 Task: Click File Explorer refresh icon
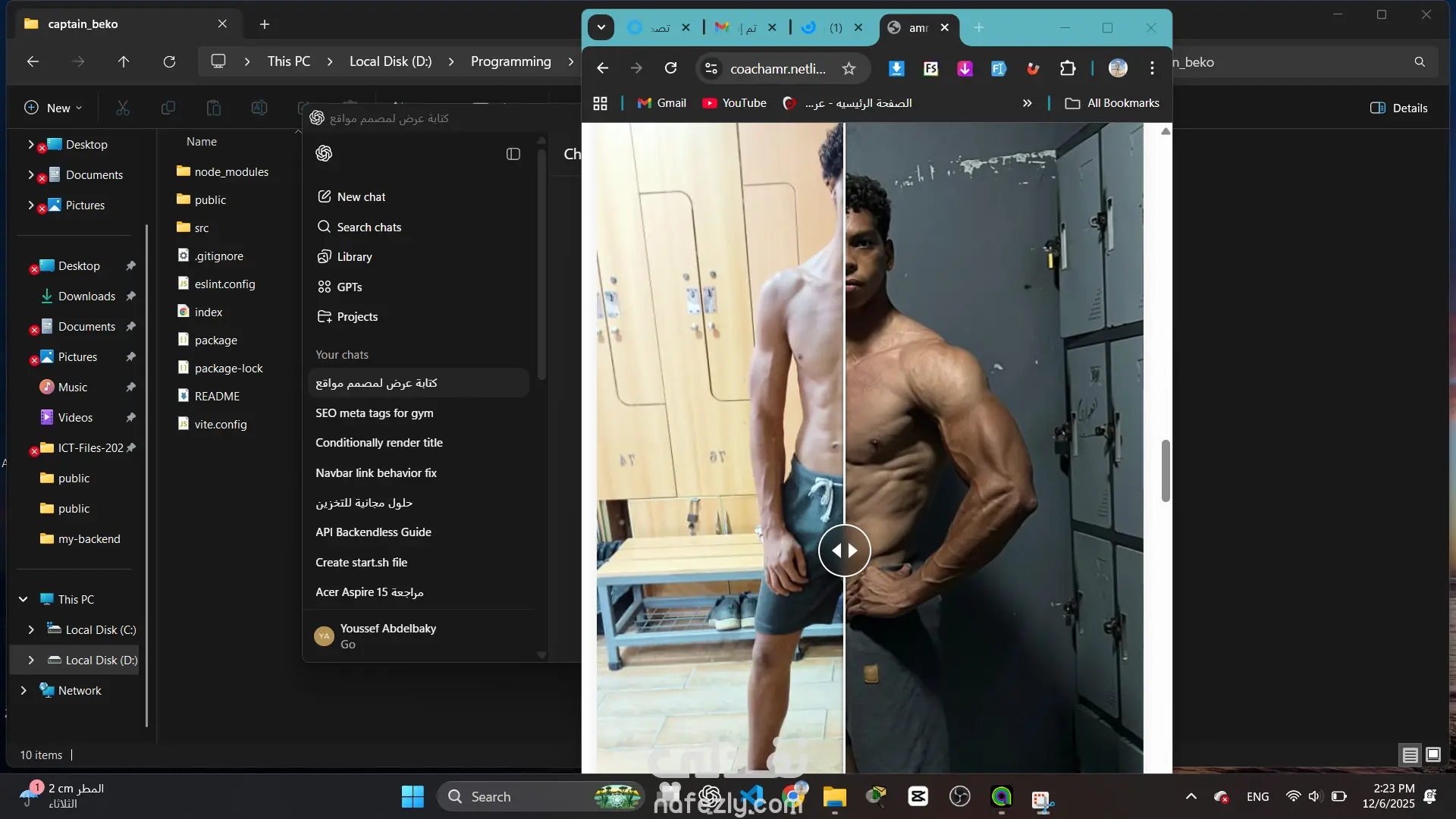pos(169,61)
